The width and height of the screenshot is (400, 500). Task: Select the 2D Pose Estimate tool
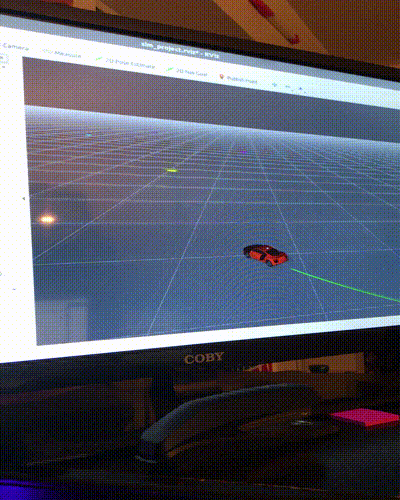126,62
